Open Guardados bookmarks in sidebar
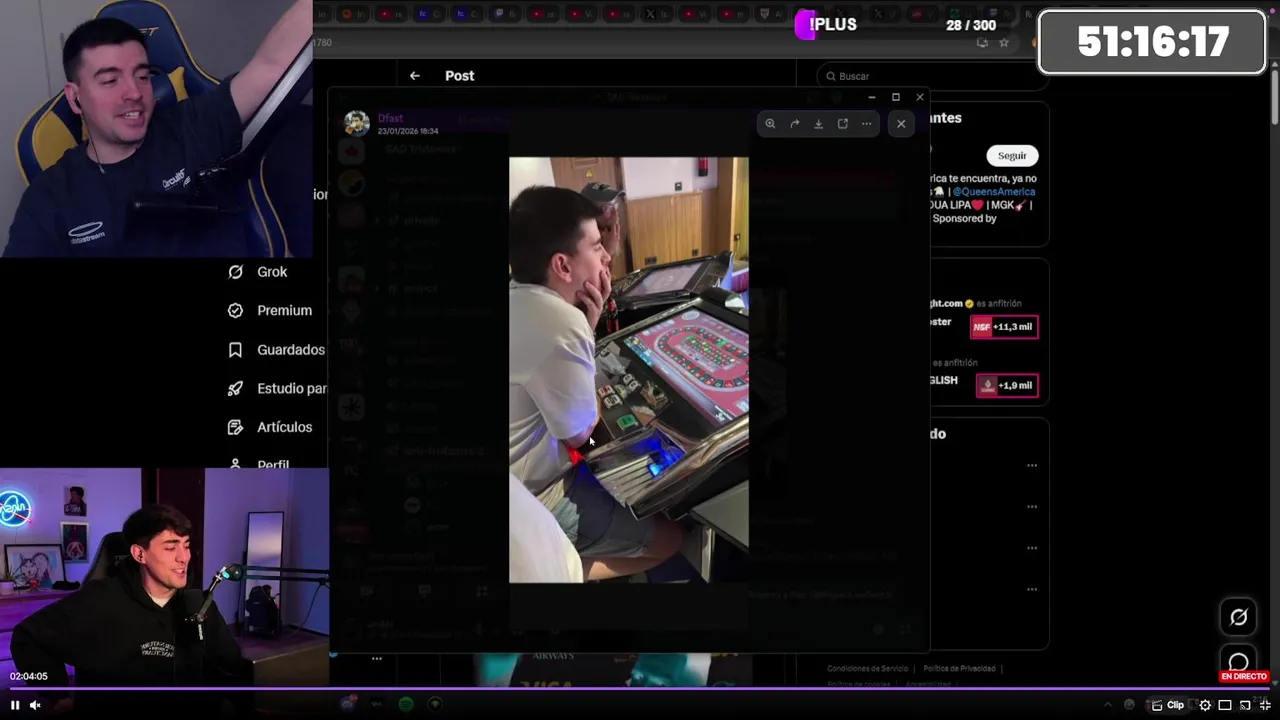The width and height of the screenshot is (1280, 720). pyautogui.click(x=276, y=350)
